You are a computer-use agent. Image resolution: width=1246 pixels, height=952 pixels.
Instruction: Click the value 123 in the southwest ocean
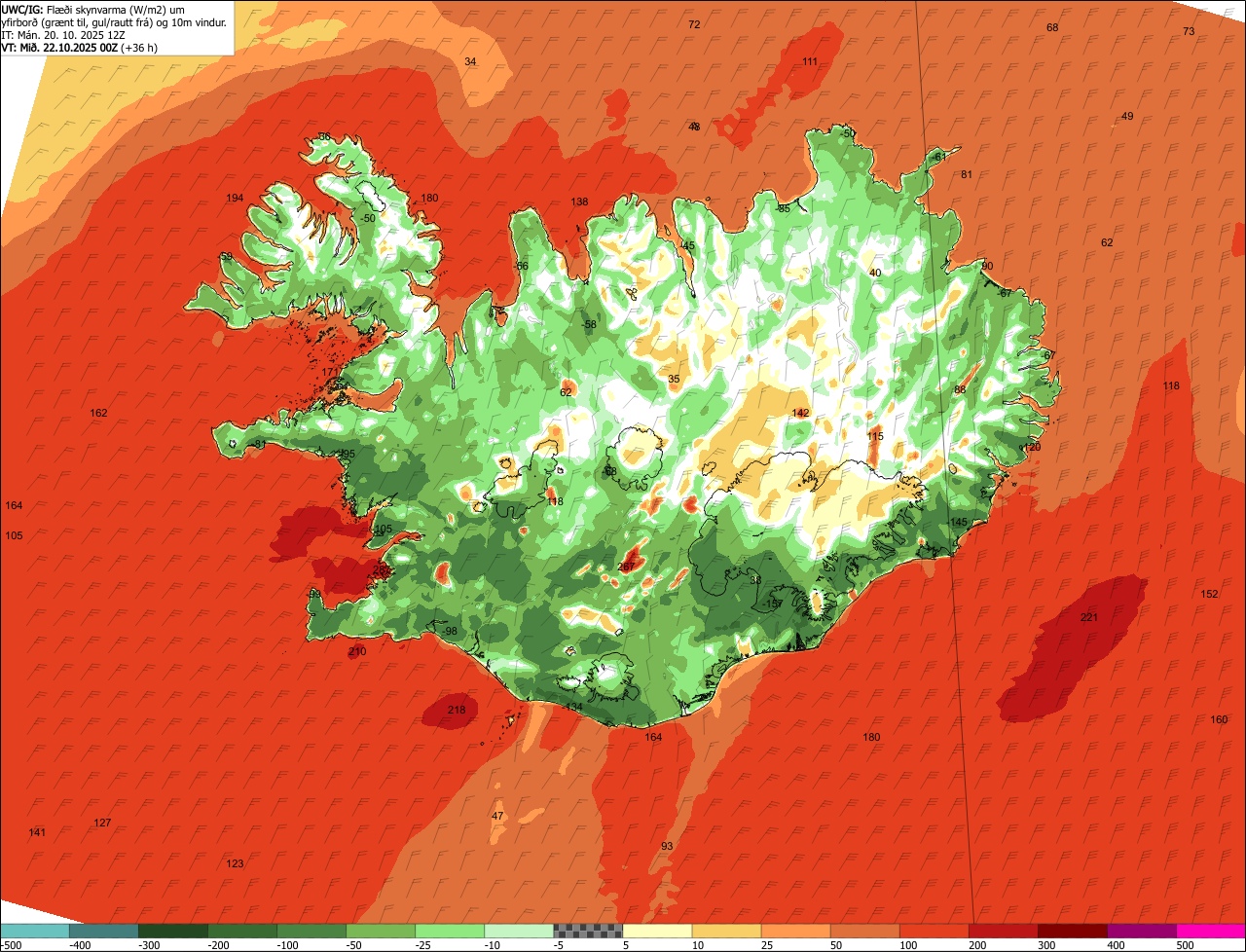(x=235, y=863)
